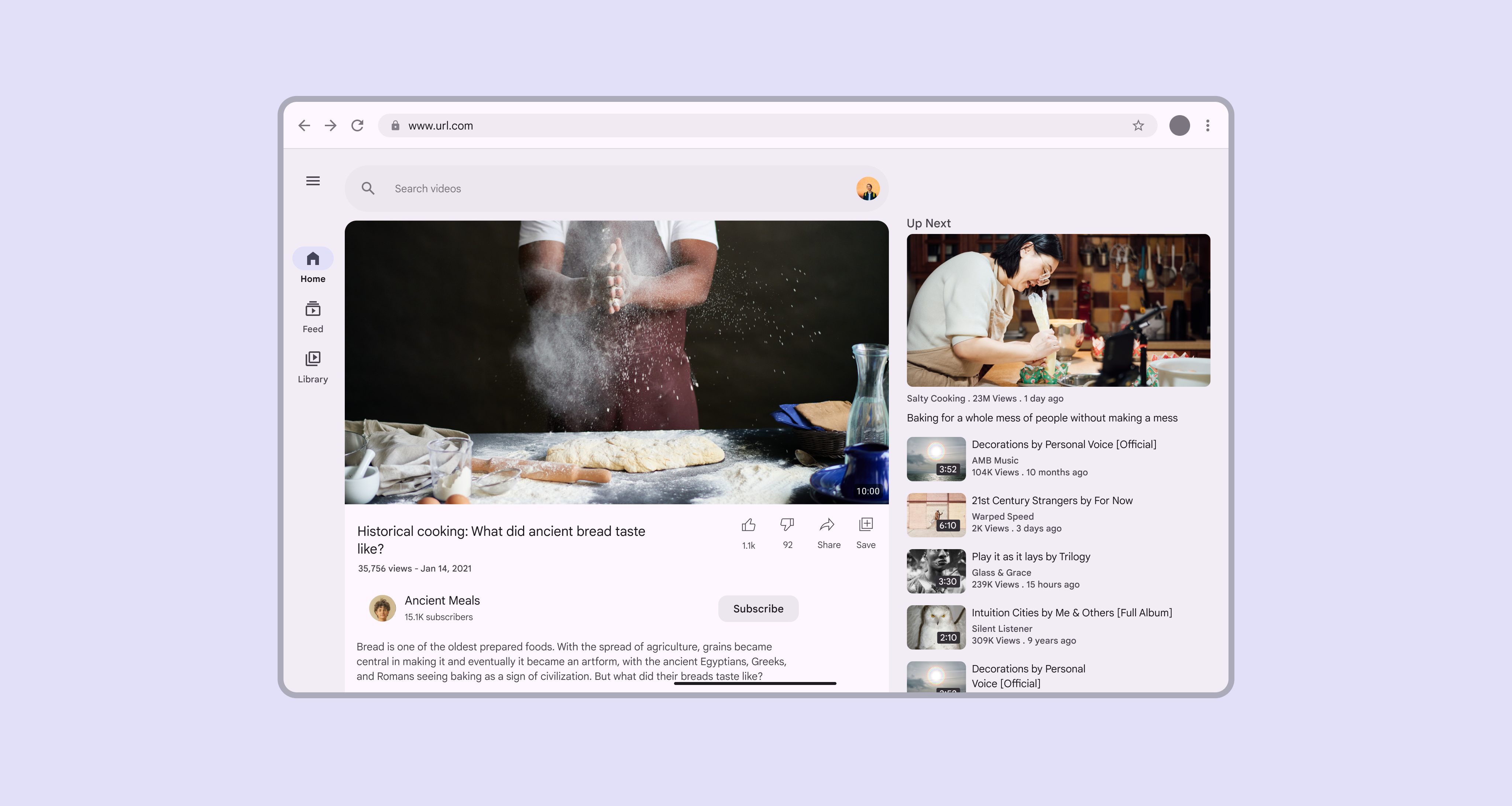This screenshot has width=1512, height=806.
Task: Click the grey browser profile circle
Action: tap(1179, 125)
